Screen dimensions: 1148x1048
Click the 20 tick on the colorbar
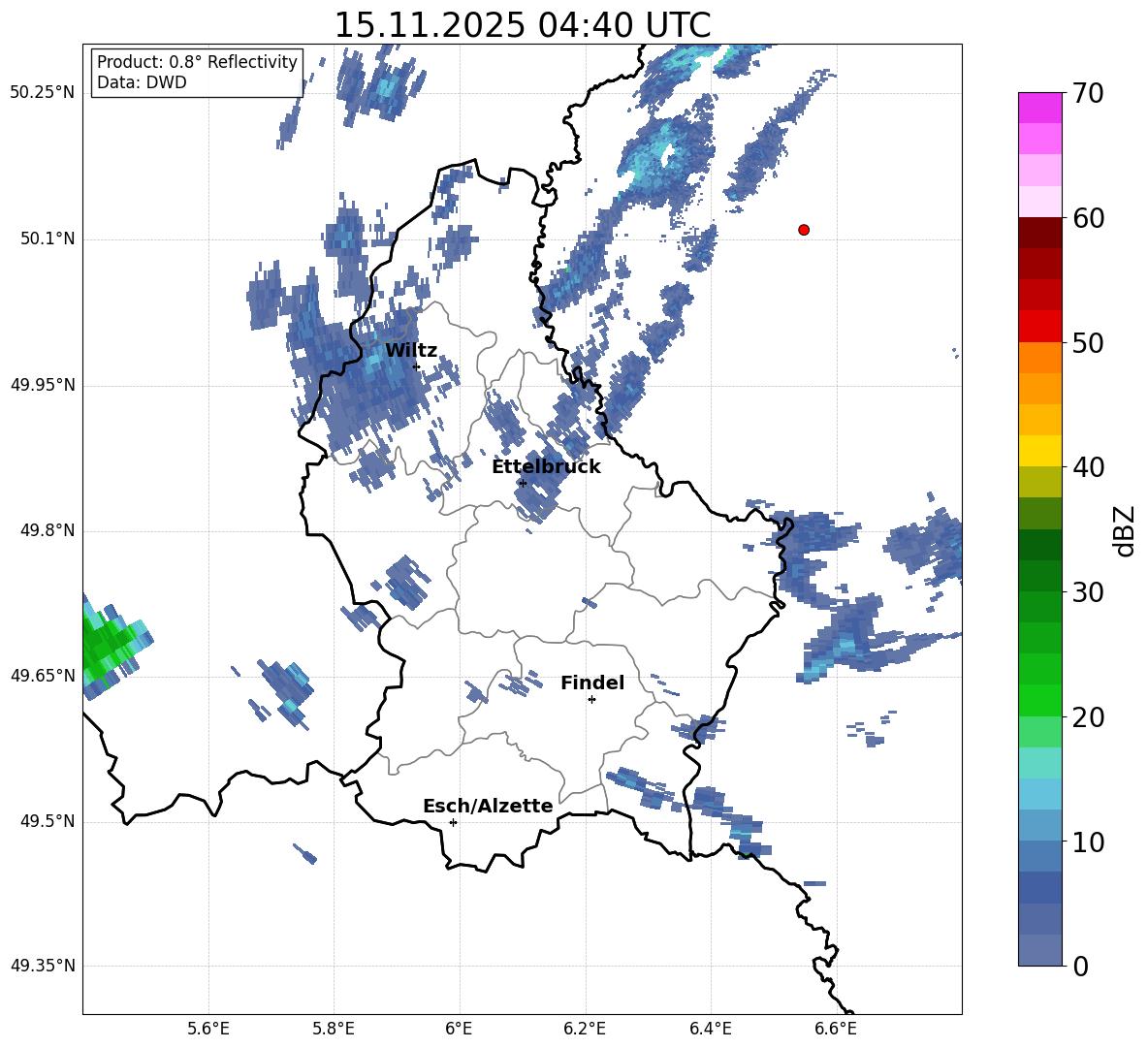(1088, 717)
